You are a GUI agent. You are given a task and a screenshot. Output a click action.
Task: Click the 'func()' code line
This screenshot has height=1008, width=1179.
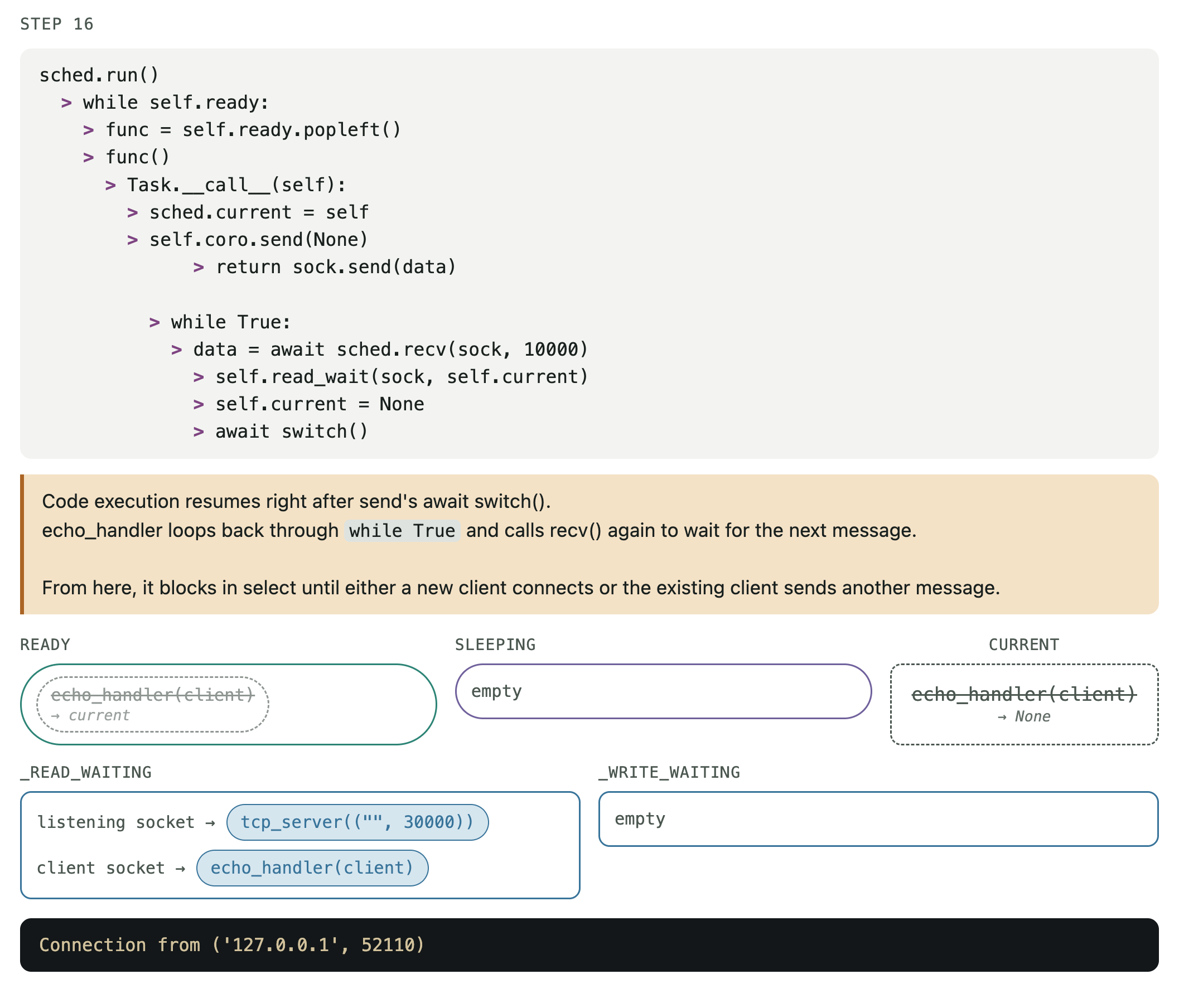[x=138, y=157]
